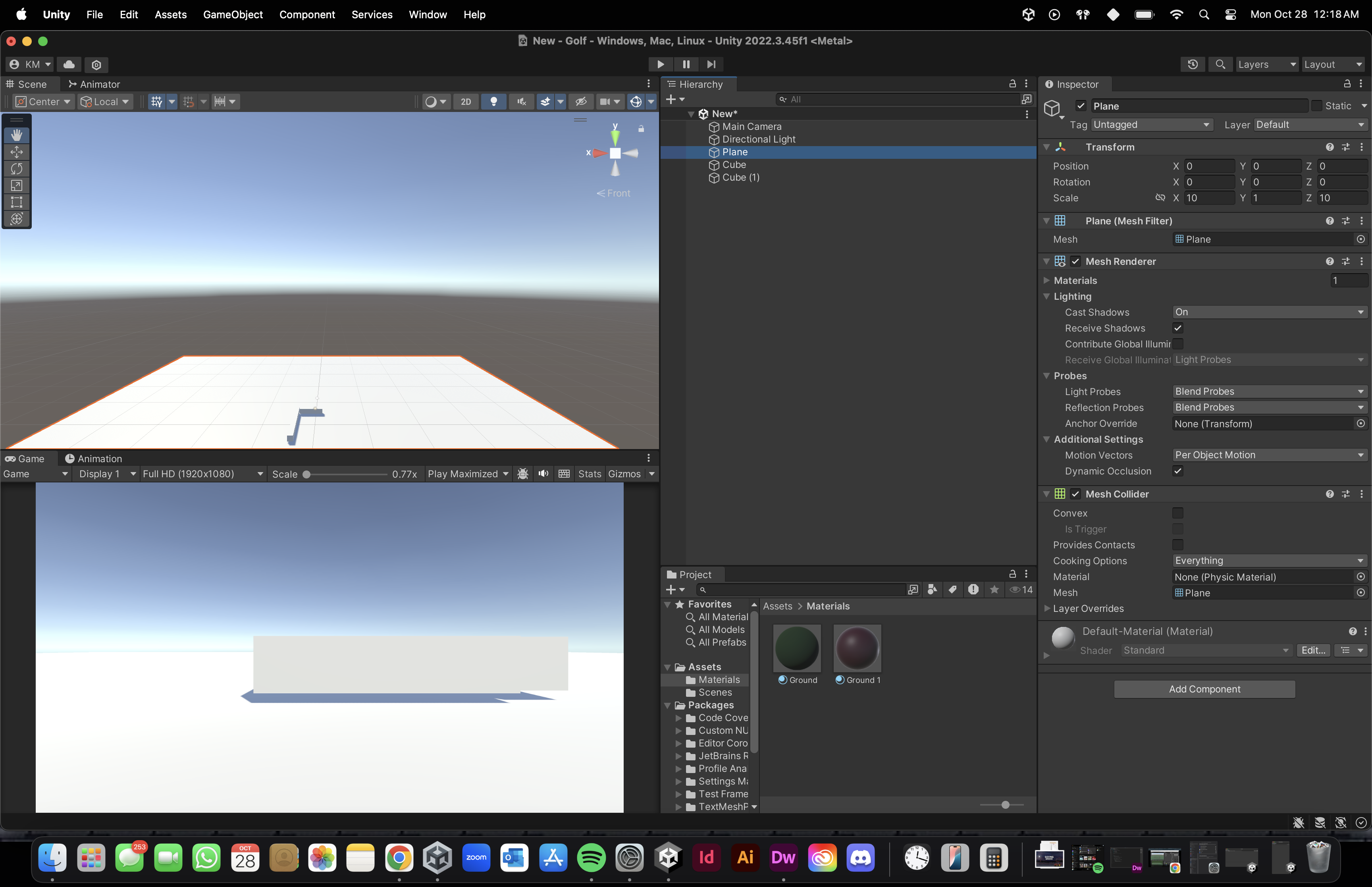Viewport: 1372px width, 887px height.
Task: Lock the Hierarchy panel
Action: [x=1013, y=83]
